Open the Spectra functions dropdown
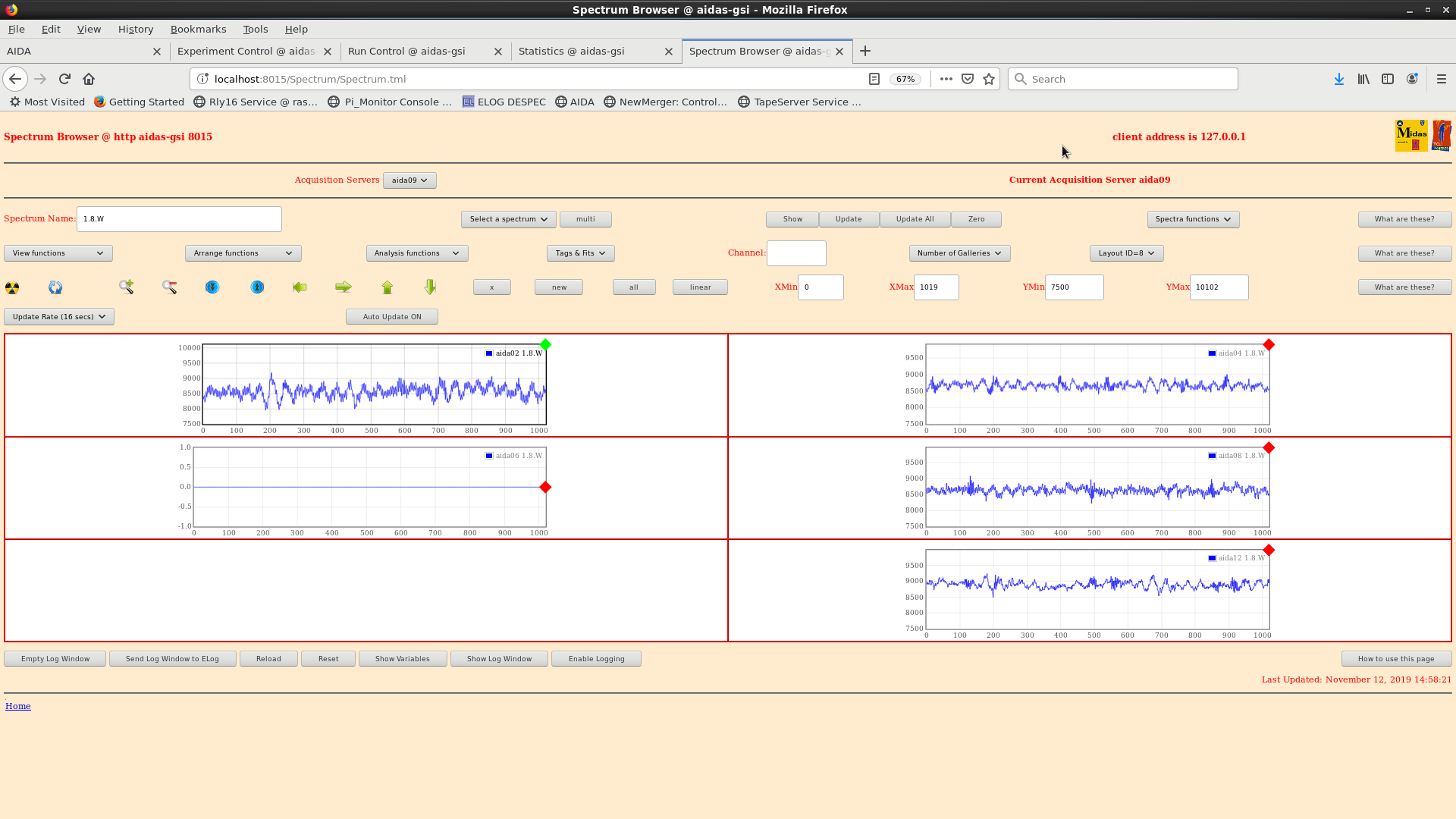 pyautogui.click(x=1192, y=219)
